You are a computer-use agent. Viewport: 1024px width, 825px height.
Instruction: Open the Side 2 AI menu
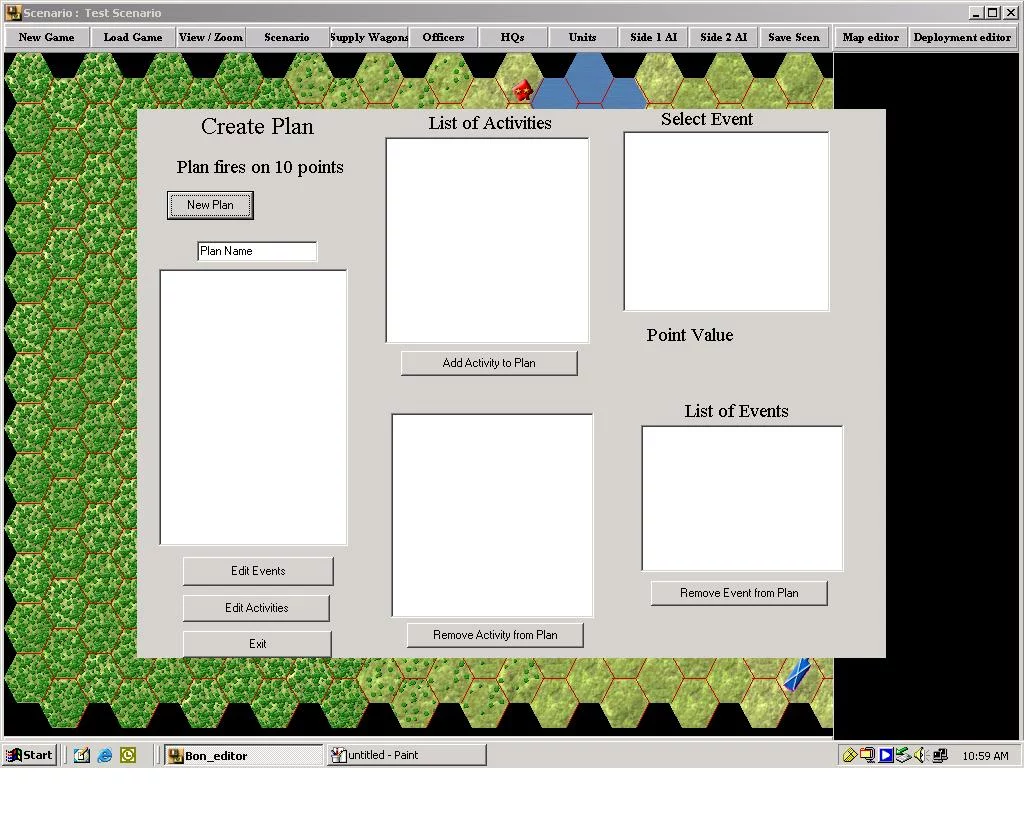click(724, 37)
